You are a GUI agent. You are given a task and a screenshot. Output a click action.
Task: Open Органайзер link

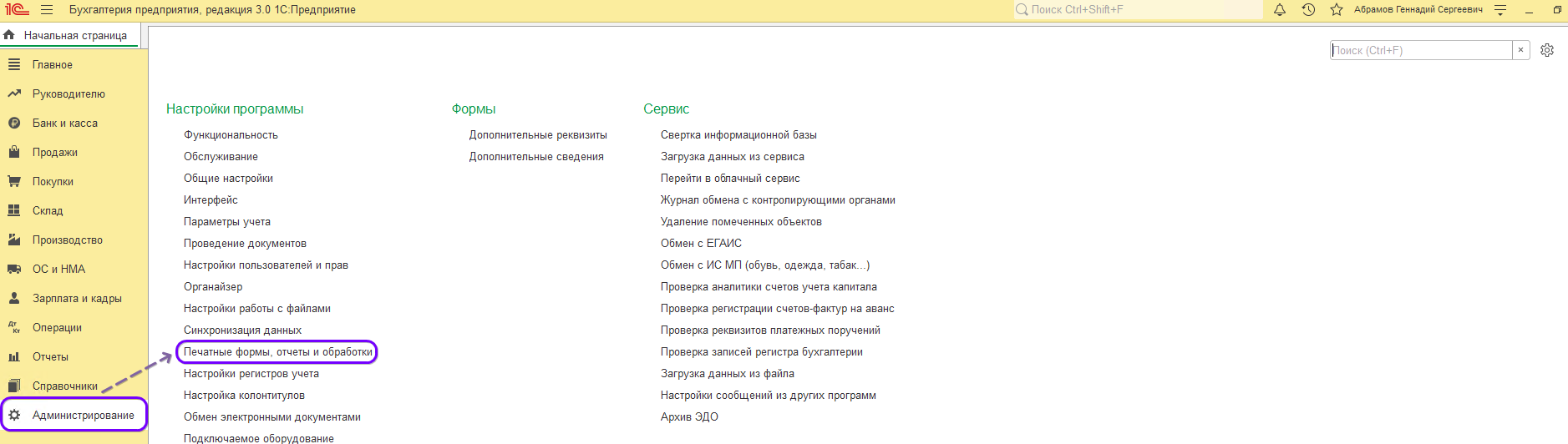[213, 286]
